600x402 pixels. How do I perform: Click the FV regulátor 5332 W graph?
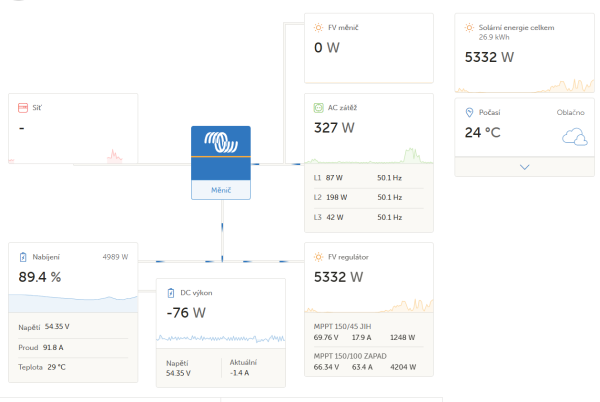click(369, 305)
